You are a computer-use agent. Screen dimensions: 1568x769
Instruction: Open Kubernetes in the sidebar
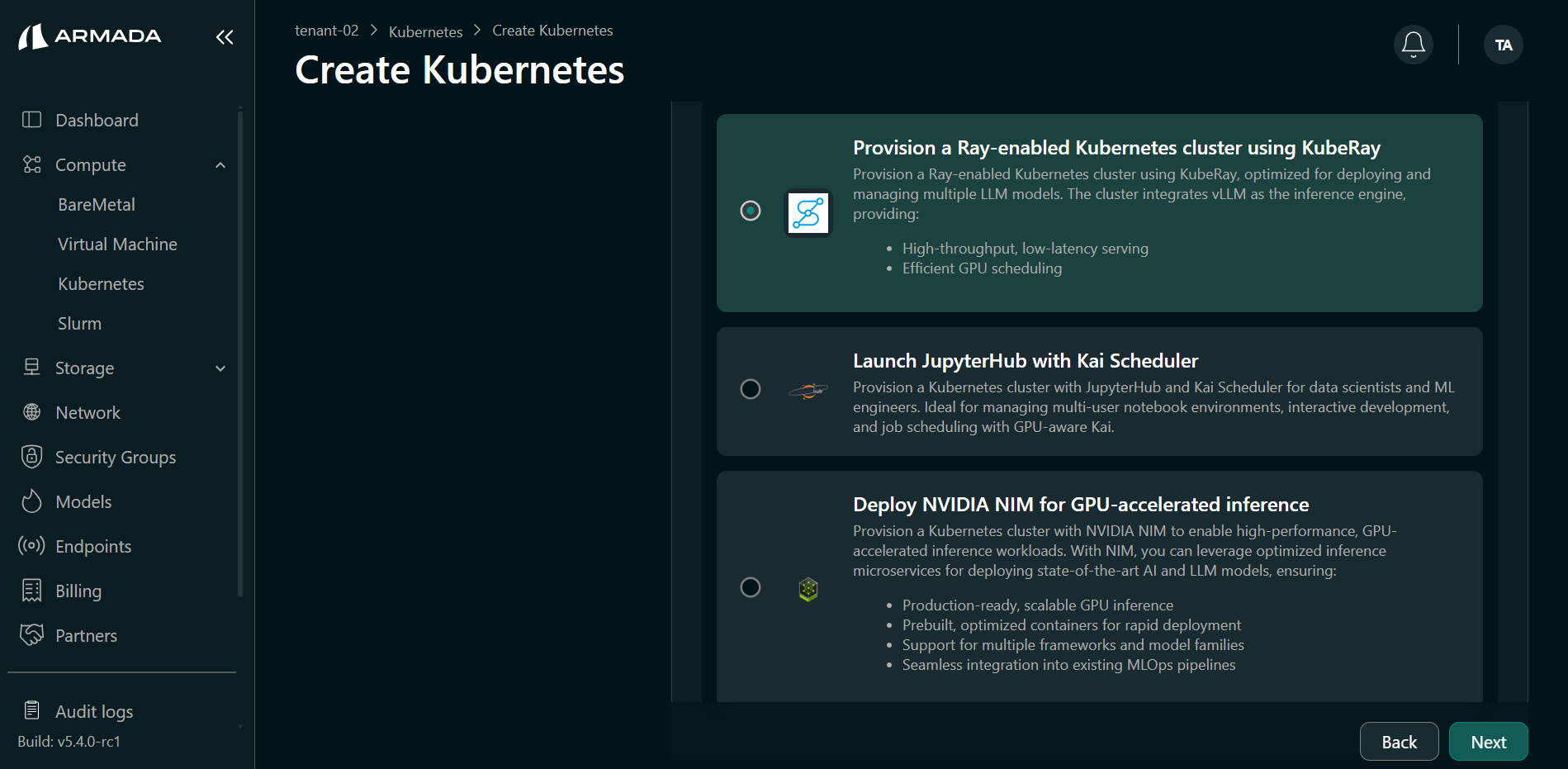(101, 284)
